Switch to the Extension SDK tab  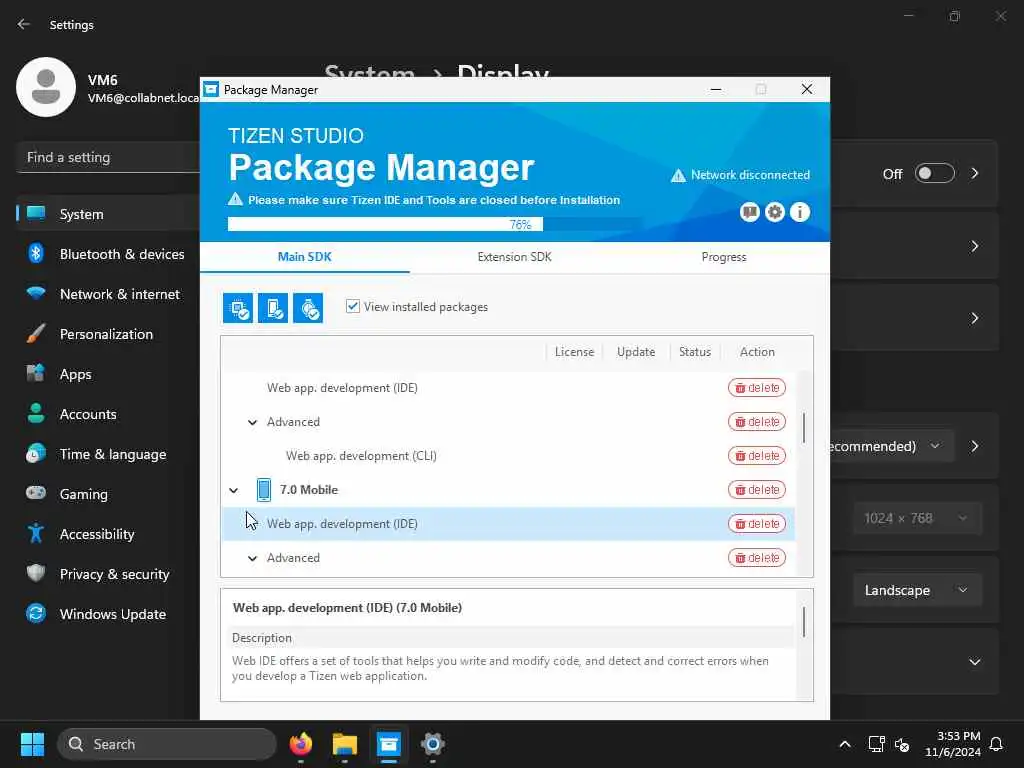pos(515,257)
